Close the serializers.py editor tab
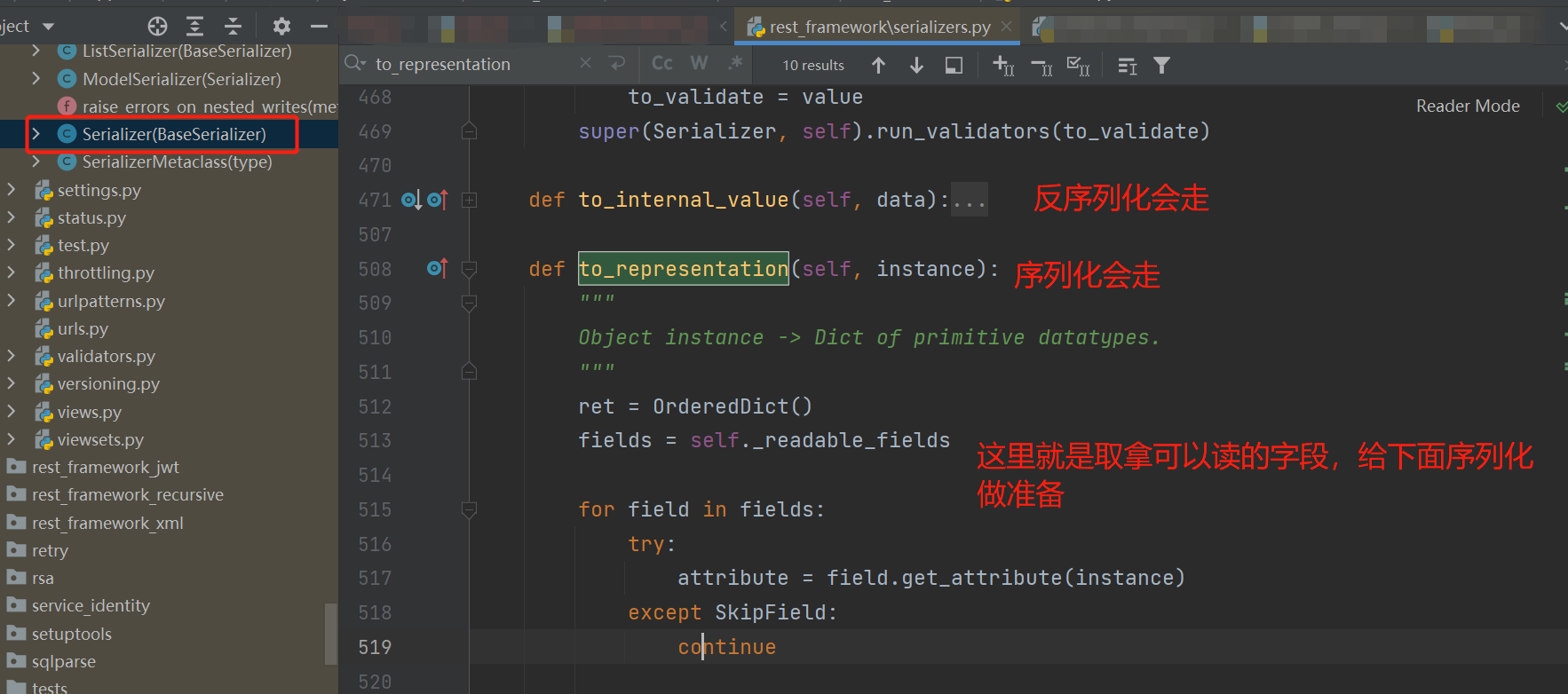Image resolution: width=1568 pixels, height=694 pixels. click(1006, 27)
